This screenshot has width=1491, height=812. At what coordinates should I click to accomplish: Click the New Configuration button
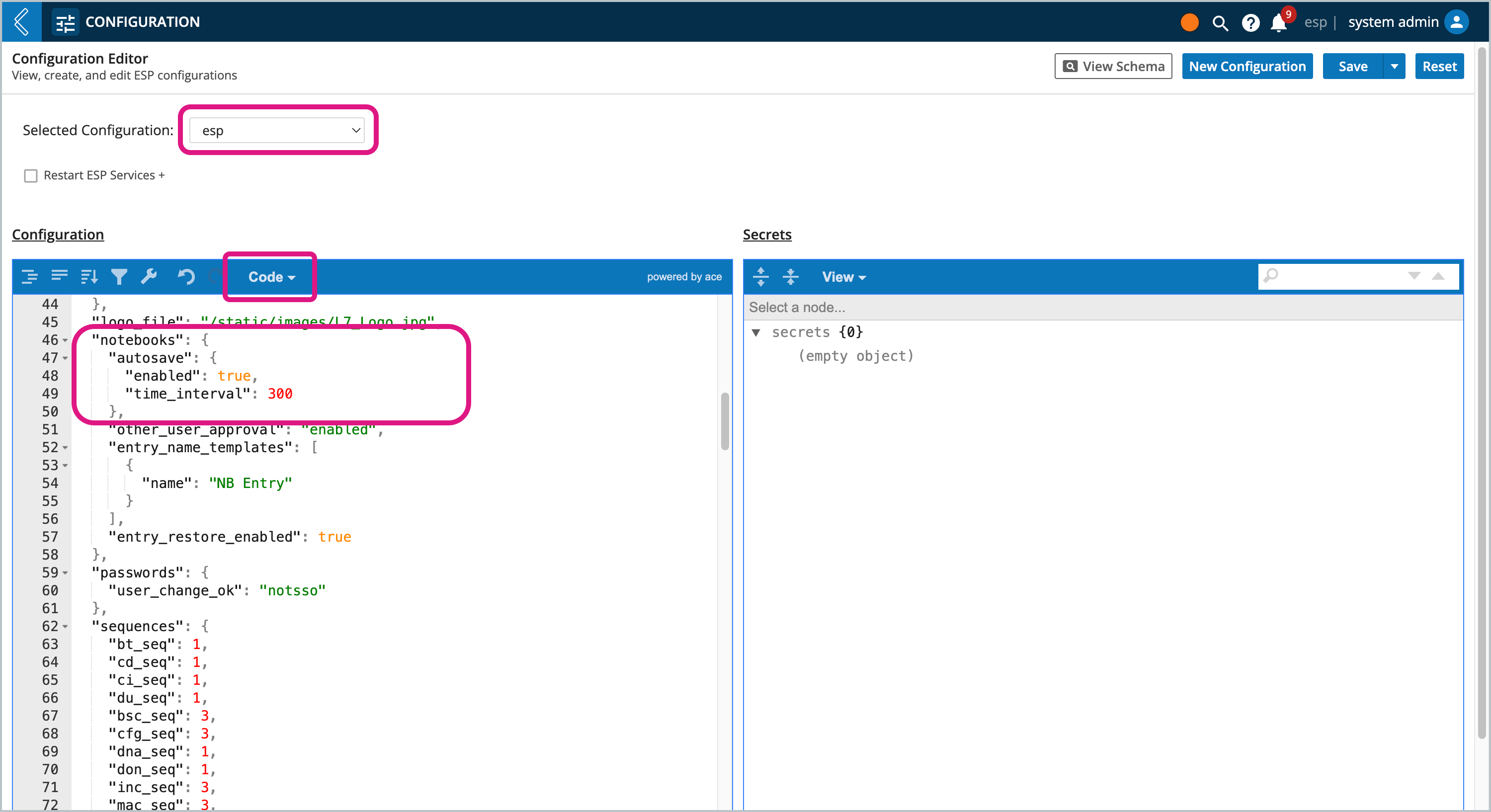1247,66
